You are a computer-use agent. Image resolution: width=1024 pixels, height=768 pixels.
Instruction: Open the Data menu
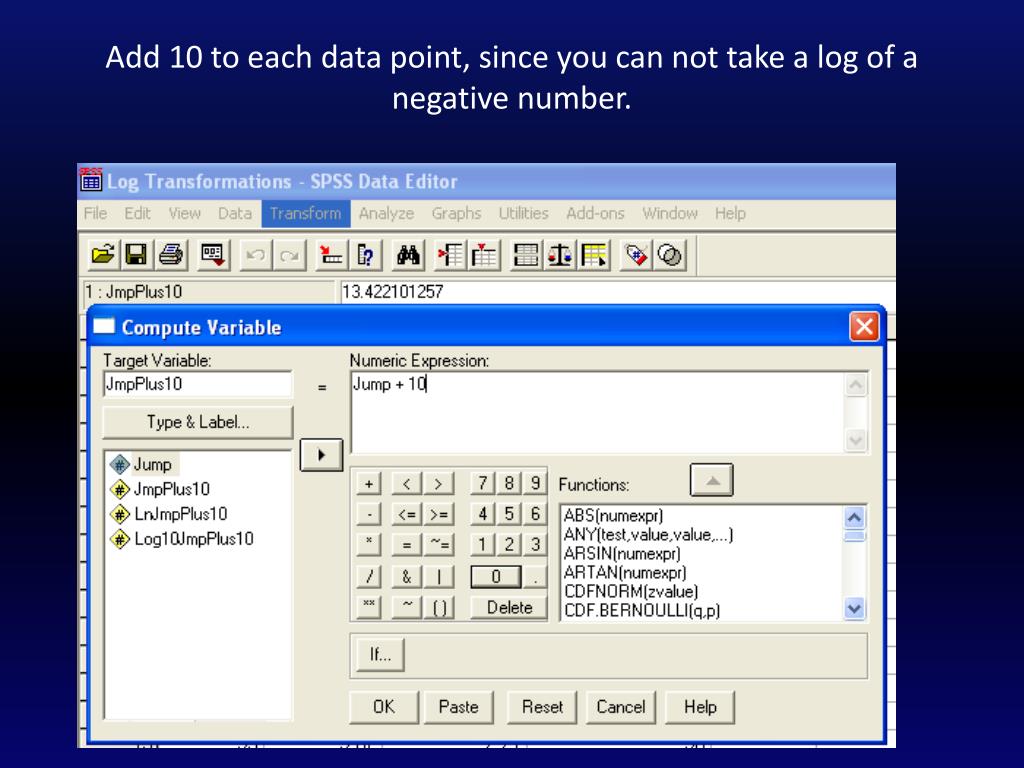click(x=234, y=214)
